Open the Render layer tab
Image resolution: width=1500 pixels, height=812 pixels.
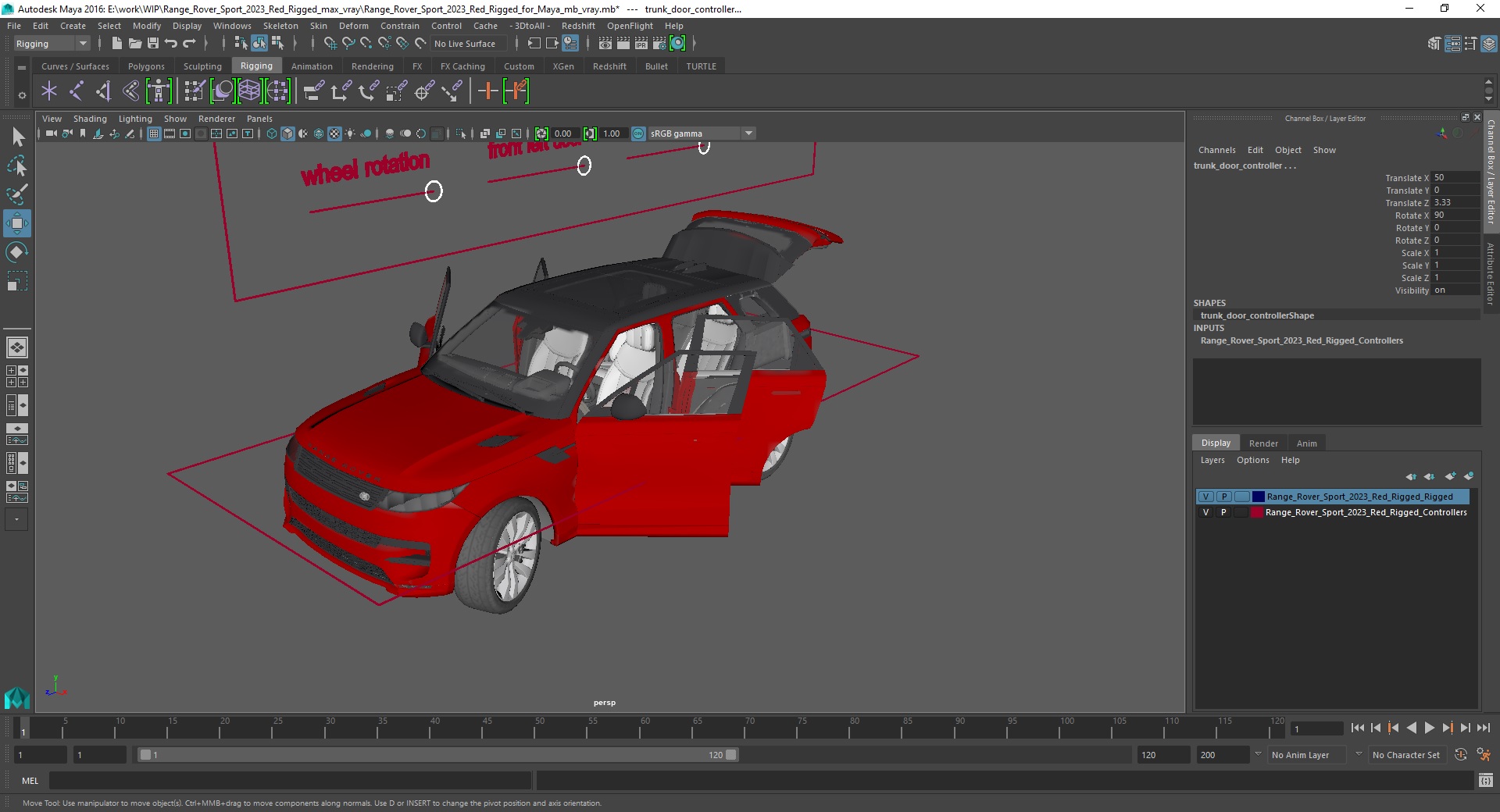point(1263,443)
